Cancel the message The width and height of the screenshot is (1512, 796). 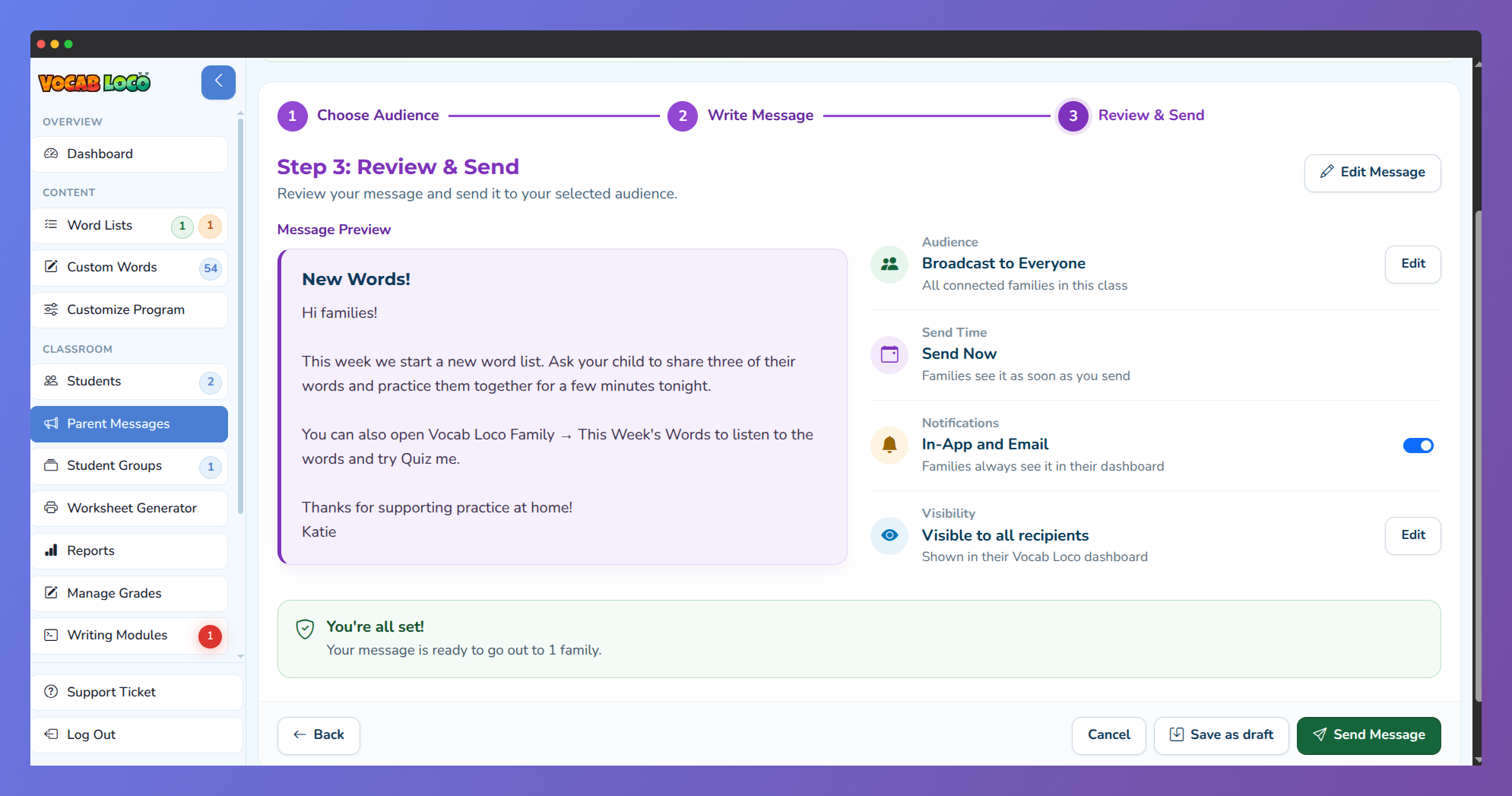[x=1108, y=736]
